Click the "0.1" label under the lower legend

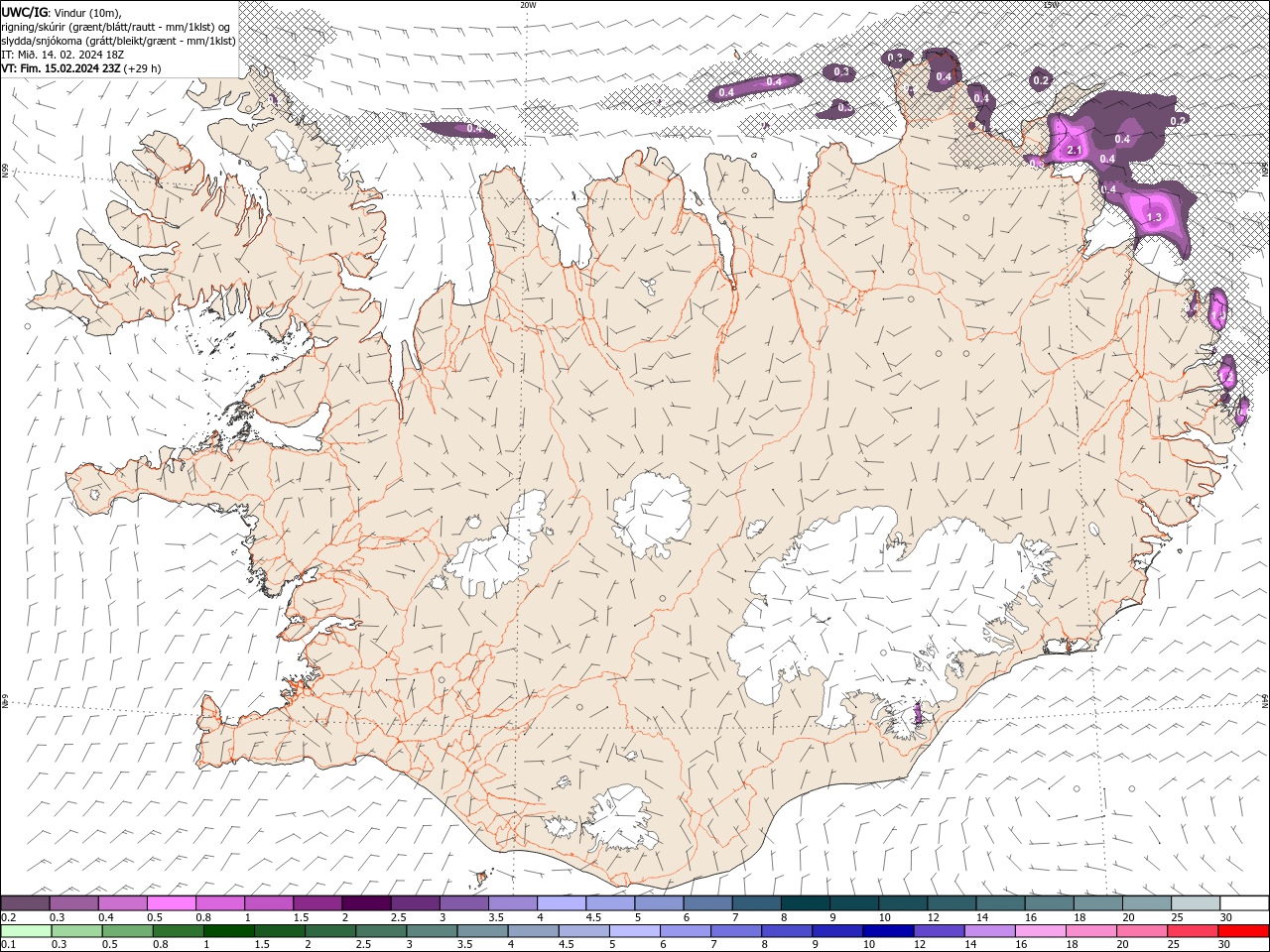pyautogui.click(x=8, y=945)
